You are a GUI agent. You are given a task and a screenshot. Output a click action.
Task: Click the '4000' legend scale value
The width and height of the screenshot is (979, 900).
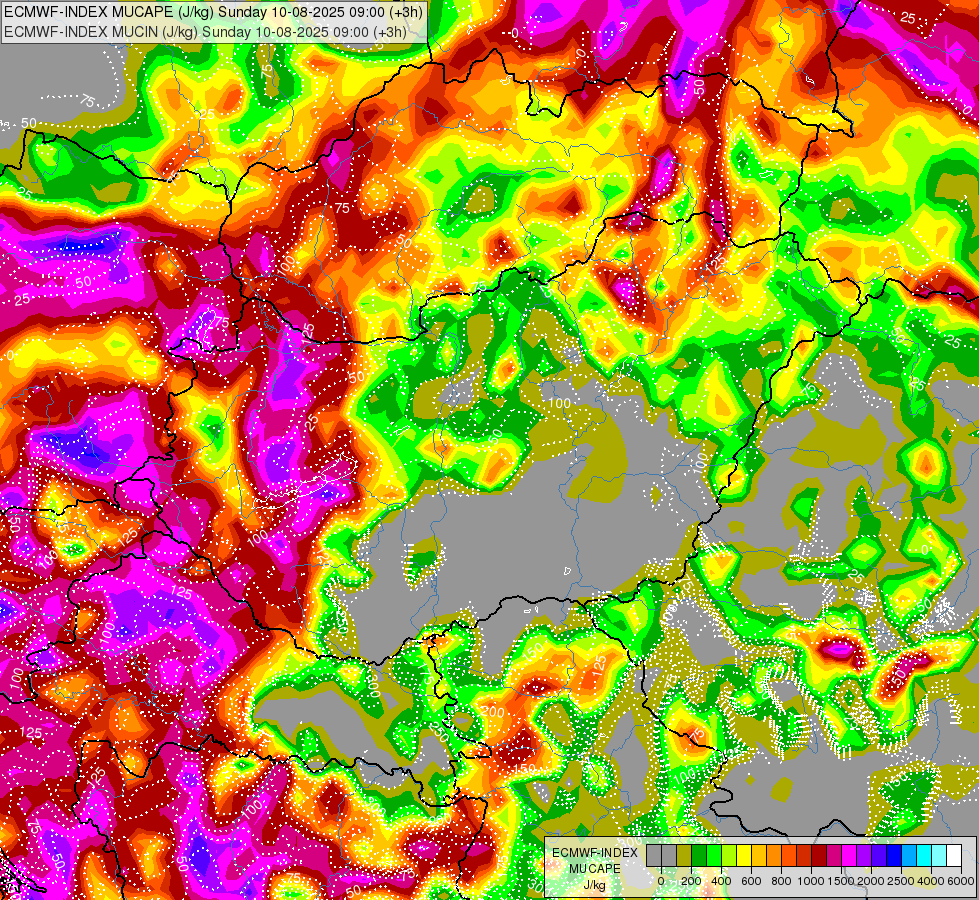(x=931, y=881)
